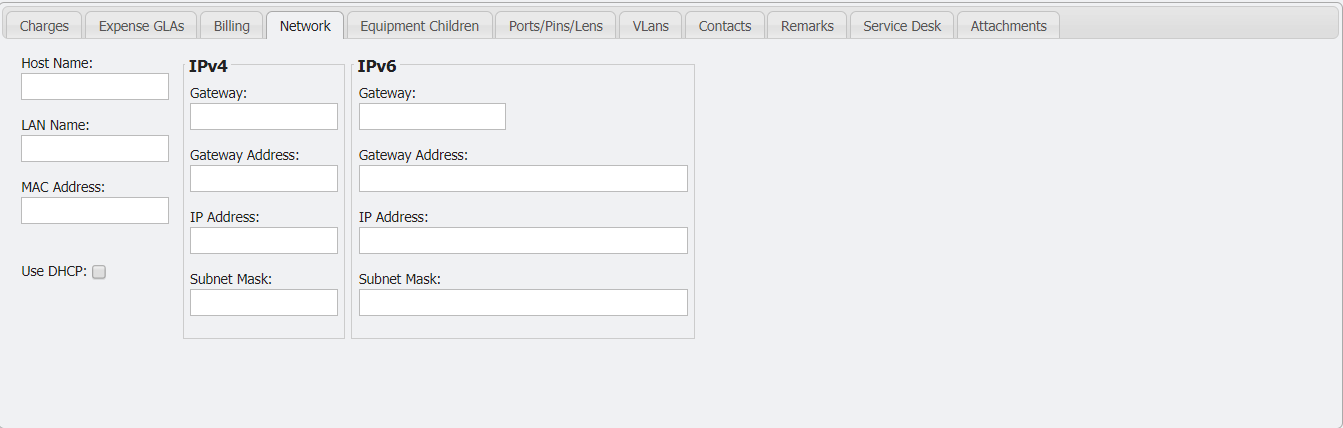Select the Attachments tab
This screenshot has height=428, width=1343.
(x=1008, y=26)
